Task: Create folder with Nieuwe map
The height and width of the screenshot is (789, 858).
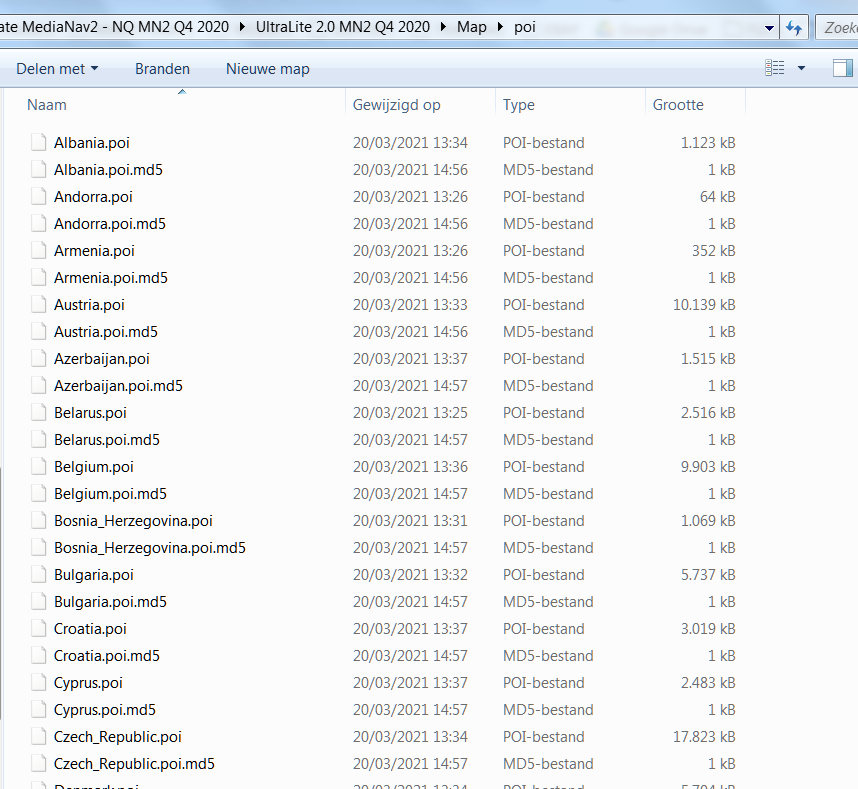Action: coord(268,69)
